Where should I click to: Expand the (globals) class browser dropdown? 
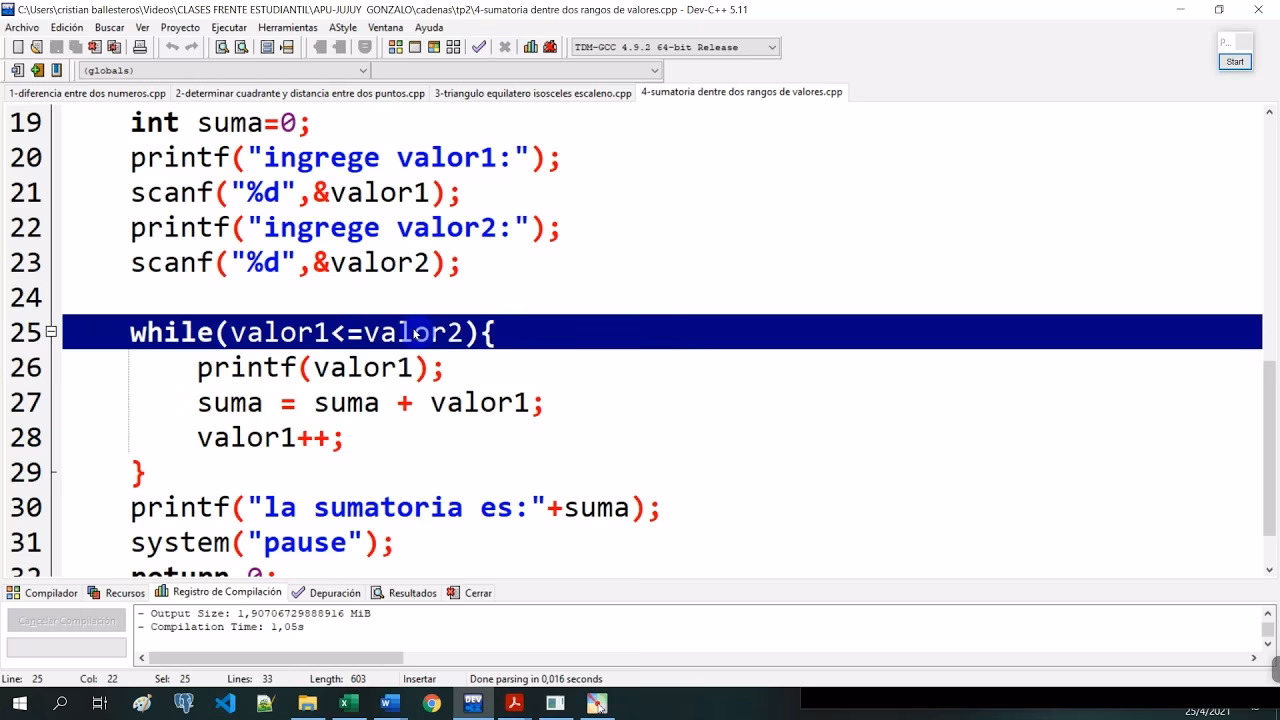[x=362, y=70]
